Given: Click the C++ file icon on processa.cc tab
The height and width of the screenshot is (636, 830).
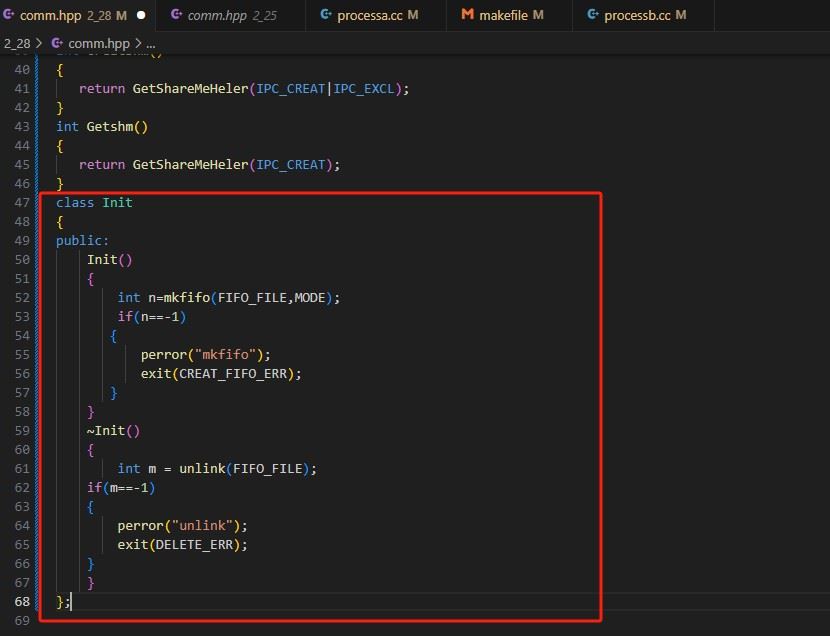Looking at the screenshot, I should [x=326, y=15].
